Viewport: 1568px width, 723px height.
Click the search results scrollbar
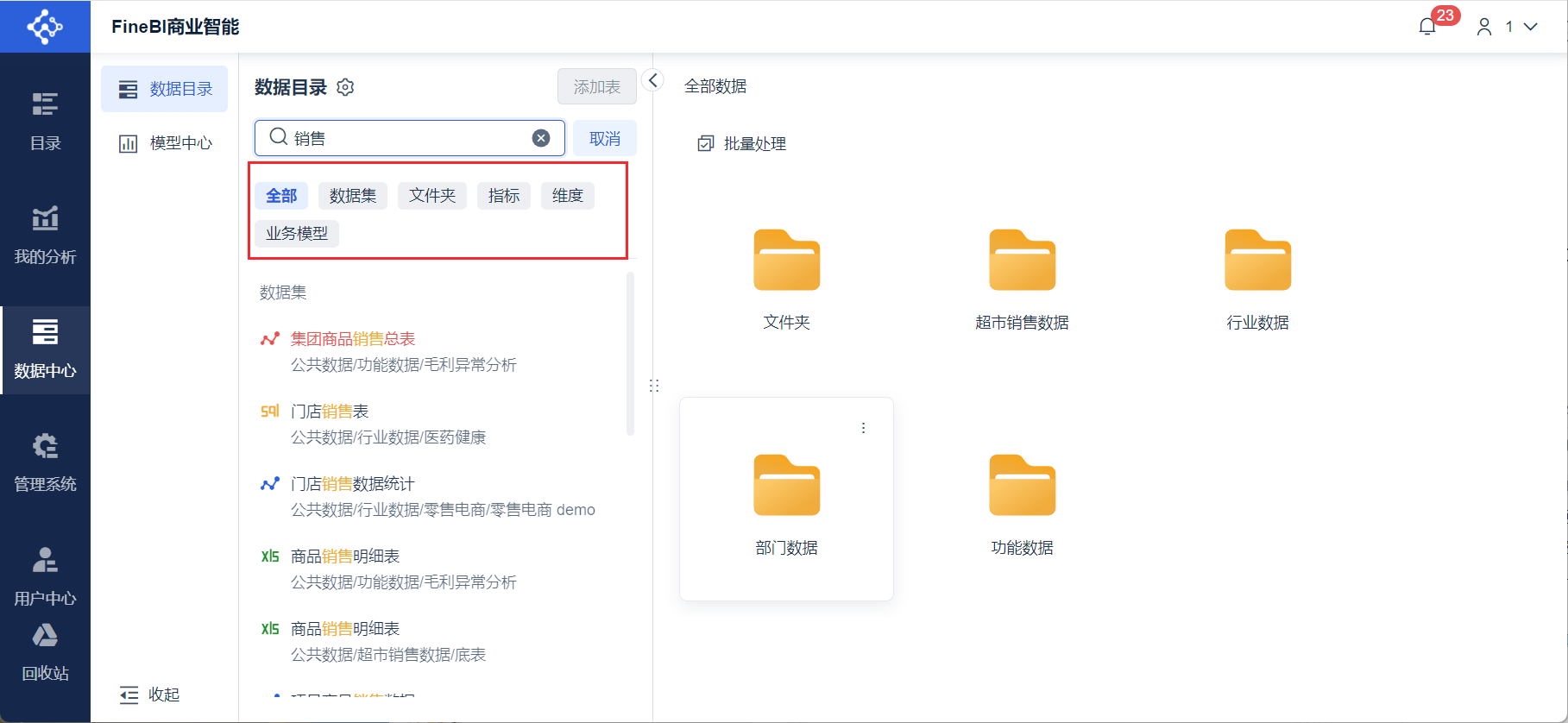click(630, 354)
